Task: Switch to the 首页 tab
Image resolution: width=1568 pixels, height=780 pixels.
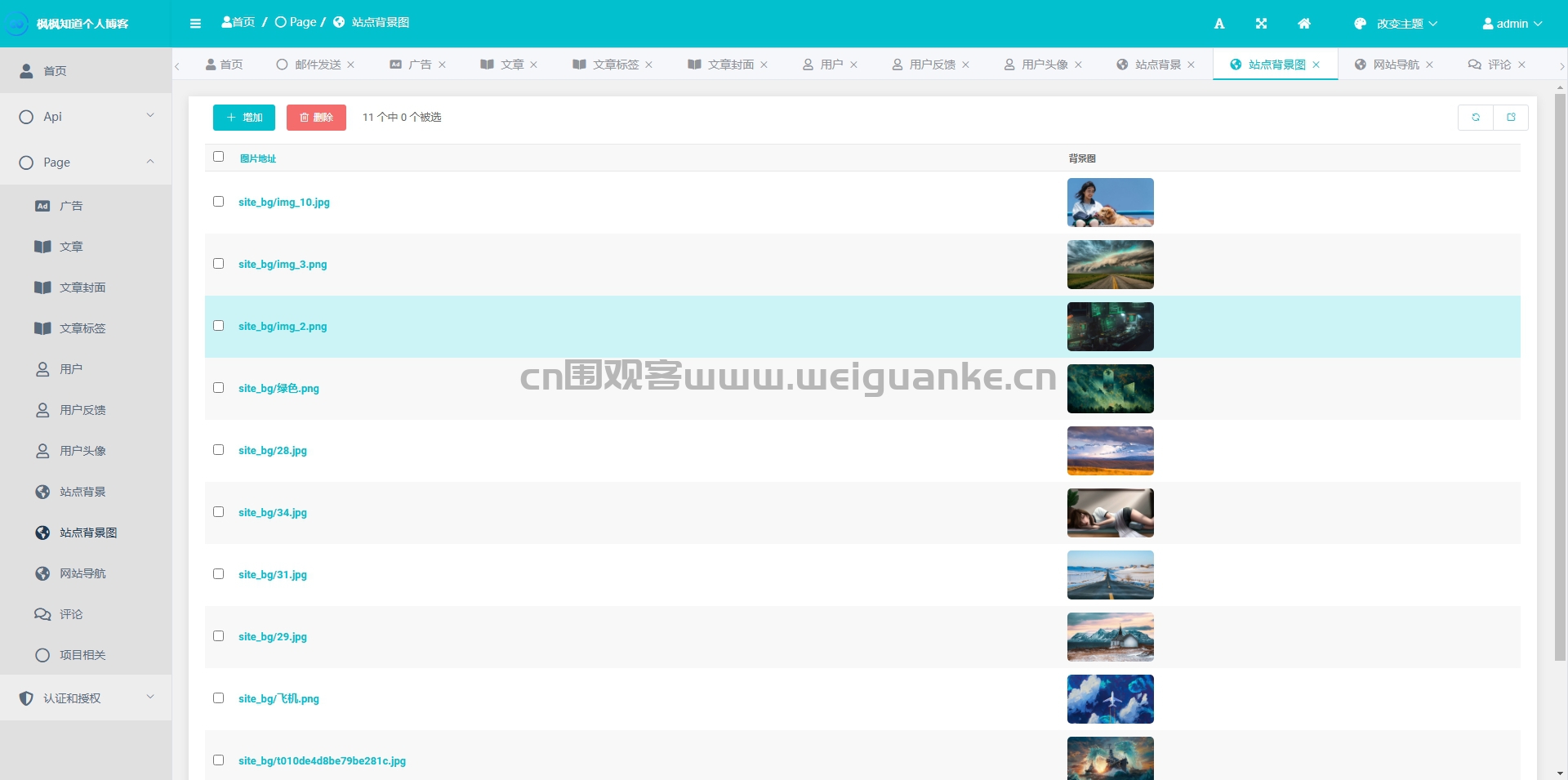Action: [224, 65]
